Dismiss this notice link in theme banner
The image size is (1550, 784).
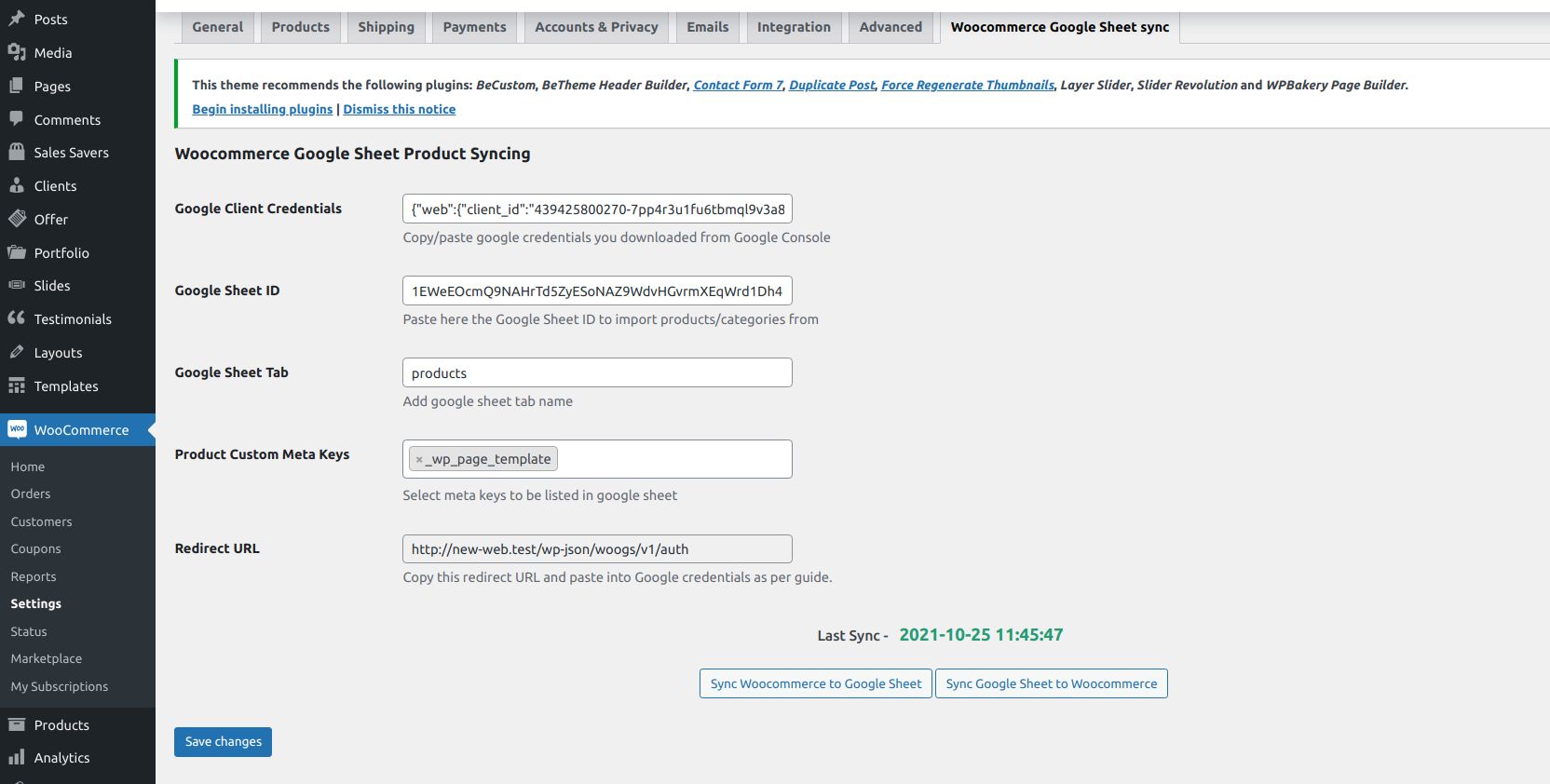[x=399, y=109]
